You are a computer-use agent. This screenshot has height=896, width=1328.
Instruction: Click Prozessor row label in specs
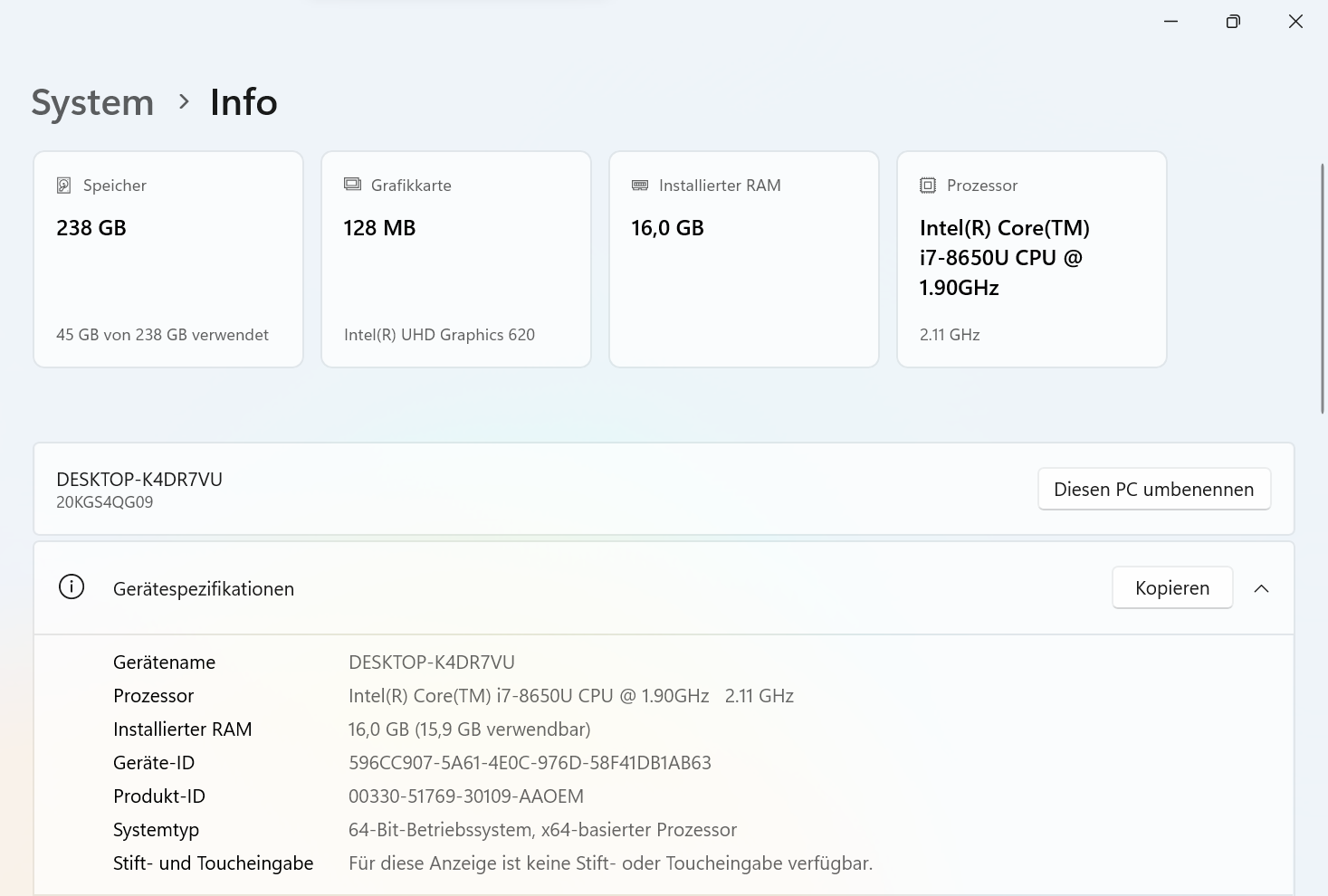[x=153, y=696]
